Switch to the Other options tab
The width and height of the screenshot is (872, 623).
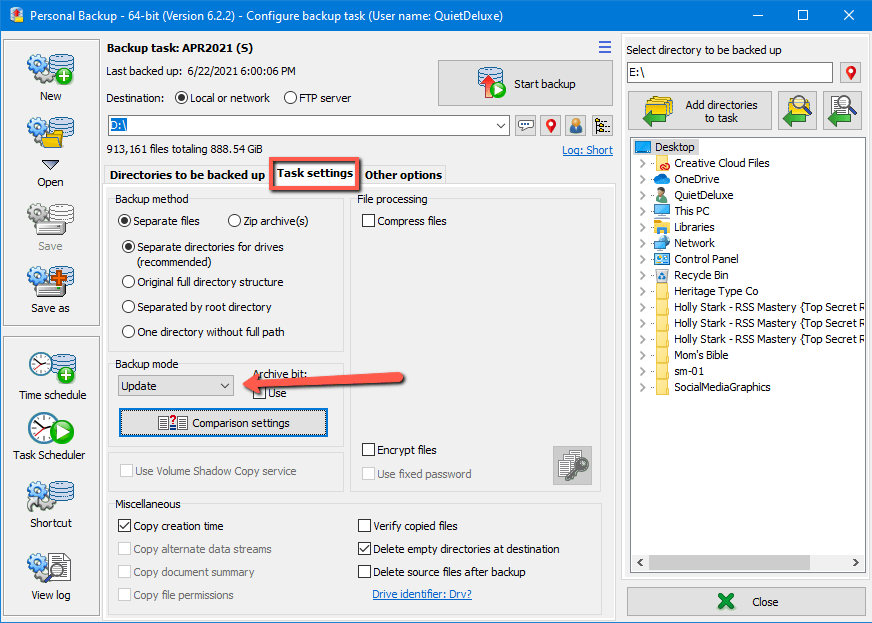[x=403, y=175]
